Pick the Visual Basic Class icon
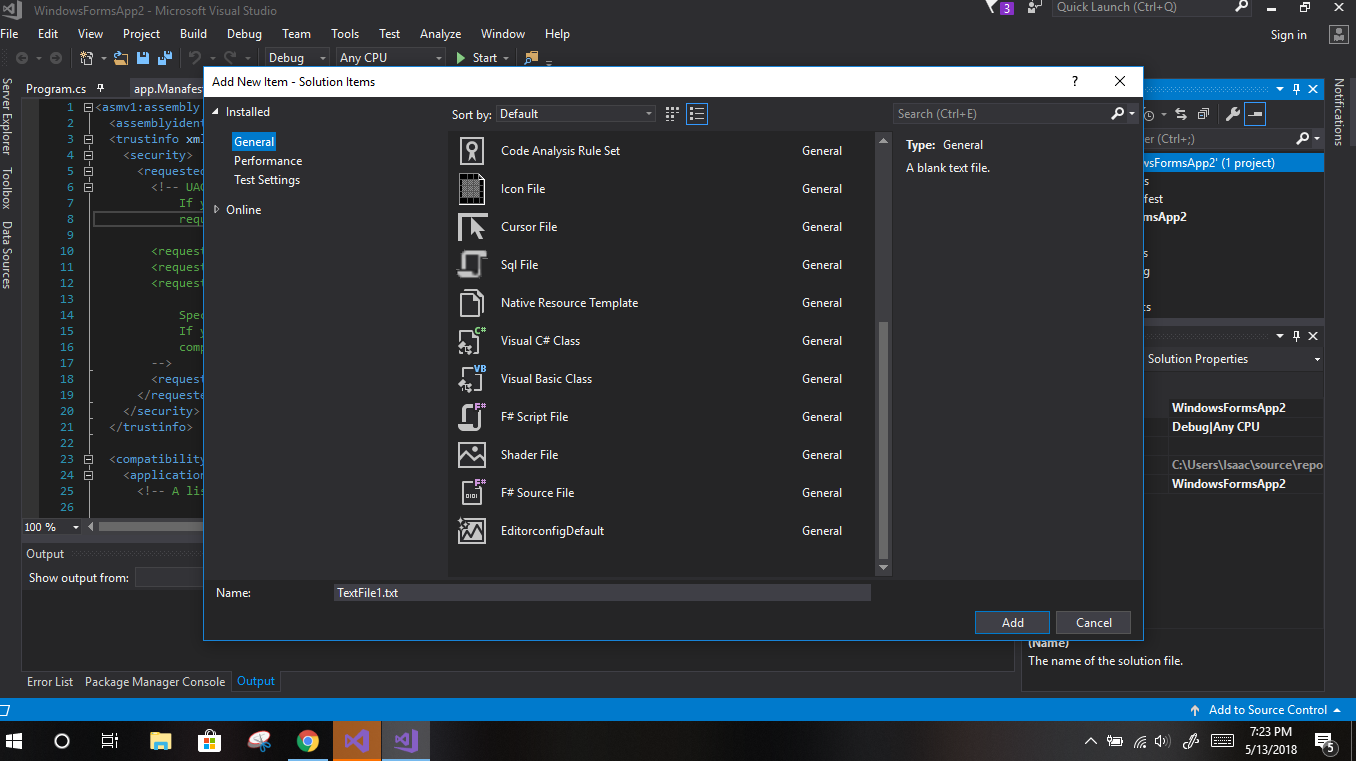 coord(472,379)
